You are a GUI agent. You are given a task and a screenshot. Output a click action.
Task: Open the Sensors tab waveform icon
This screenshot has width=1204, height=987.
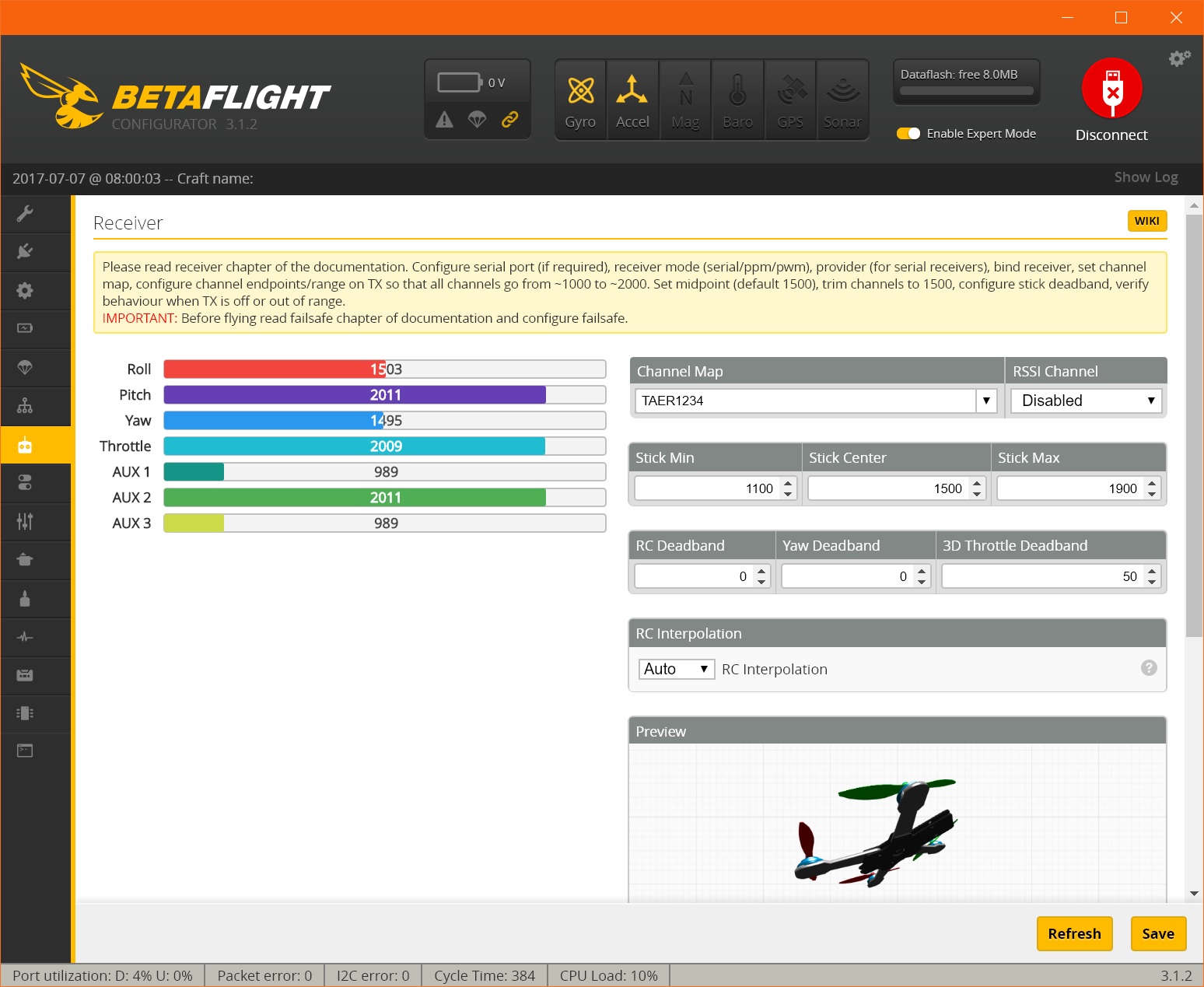(25, 636)
